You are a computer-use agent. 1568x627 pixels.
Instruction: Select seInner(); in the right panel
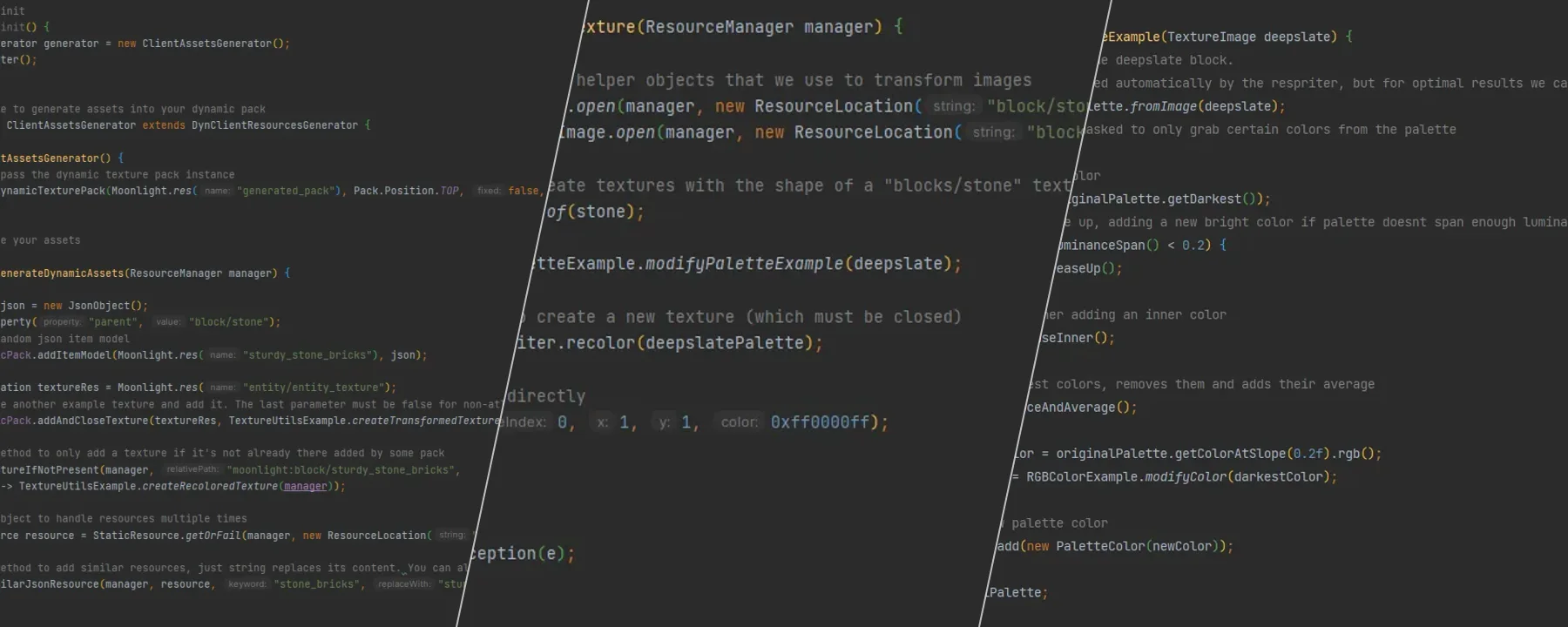point(1078,338)
